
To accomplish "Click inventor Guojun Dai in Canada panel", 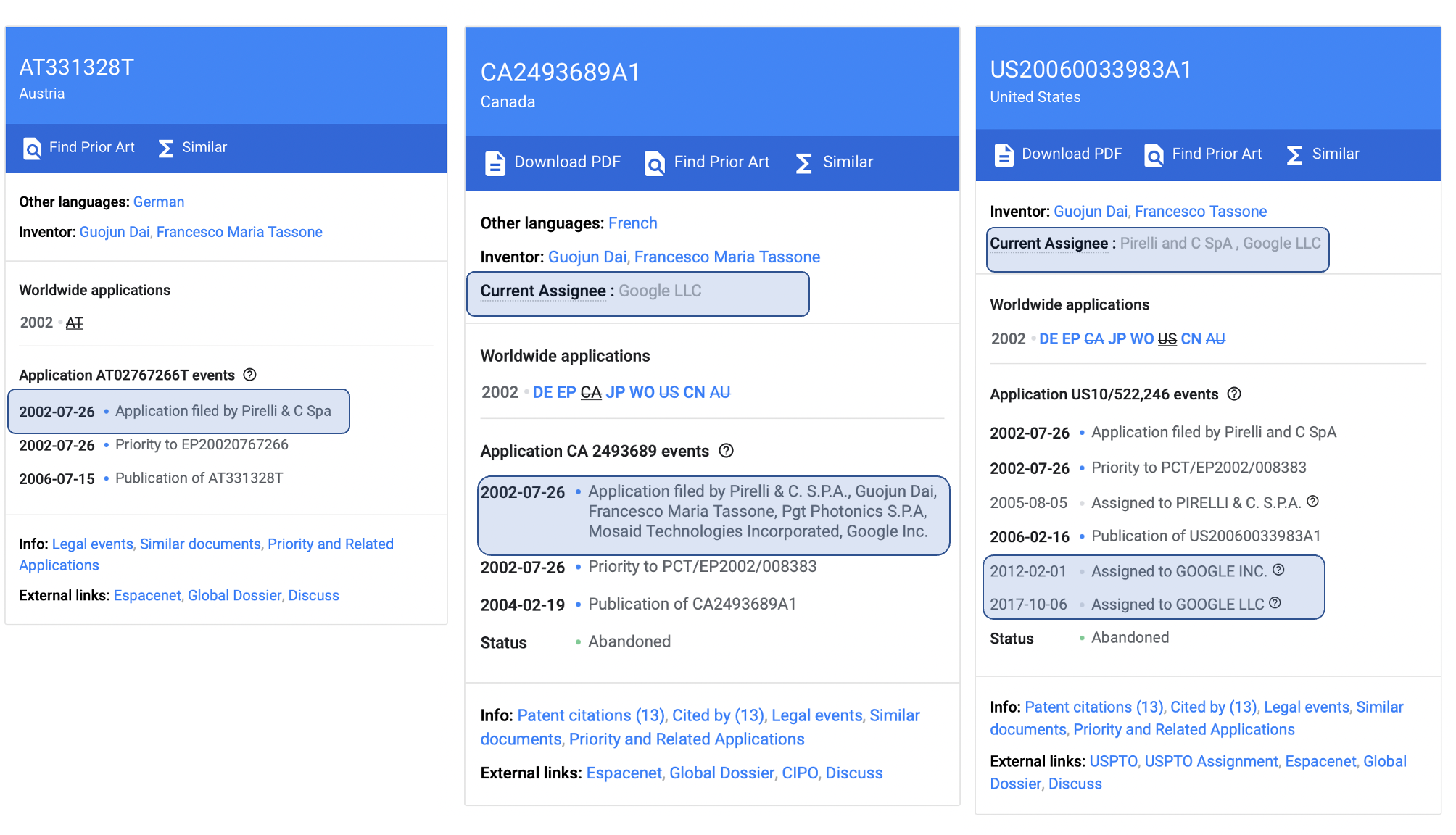I will (x=587, y=257).
